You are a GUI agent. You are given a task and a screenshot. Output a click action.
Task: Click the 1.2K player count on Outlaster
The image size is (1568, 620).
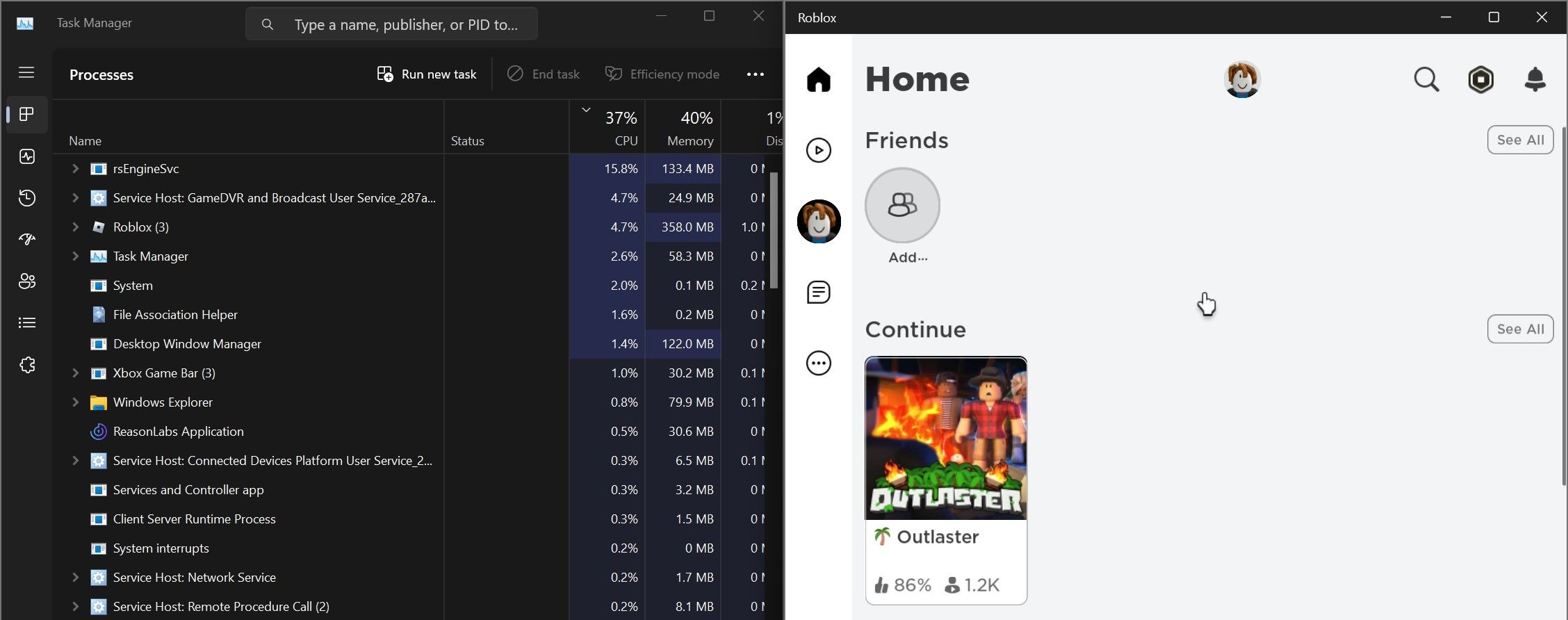pyautogui.click(x=972, y=585)
